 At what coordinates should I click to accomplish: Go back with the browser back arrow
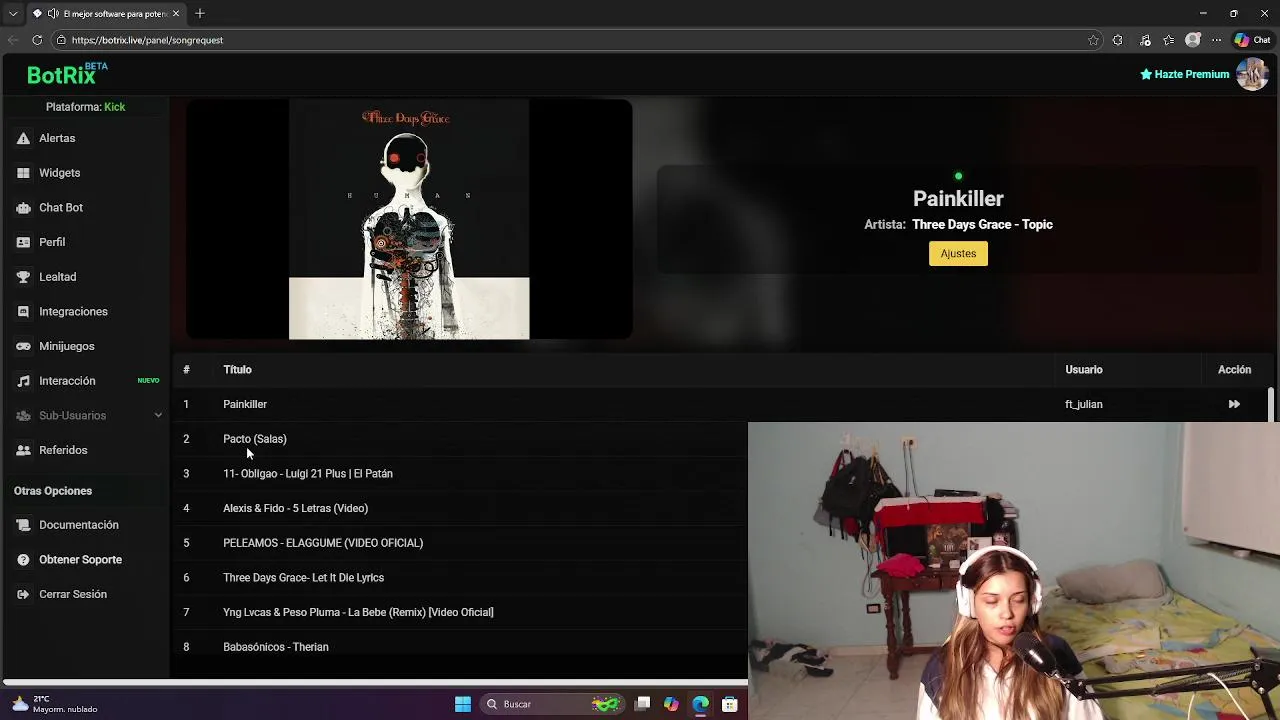(12, 40)
